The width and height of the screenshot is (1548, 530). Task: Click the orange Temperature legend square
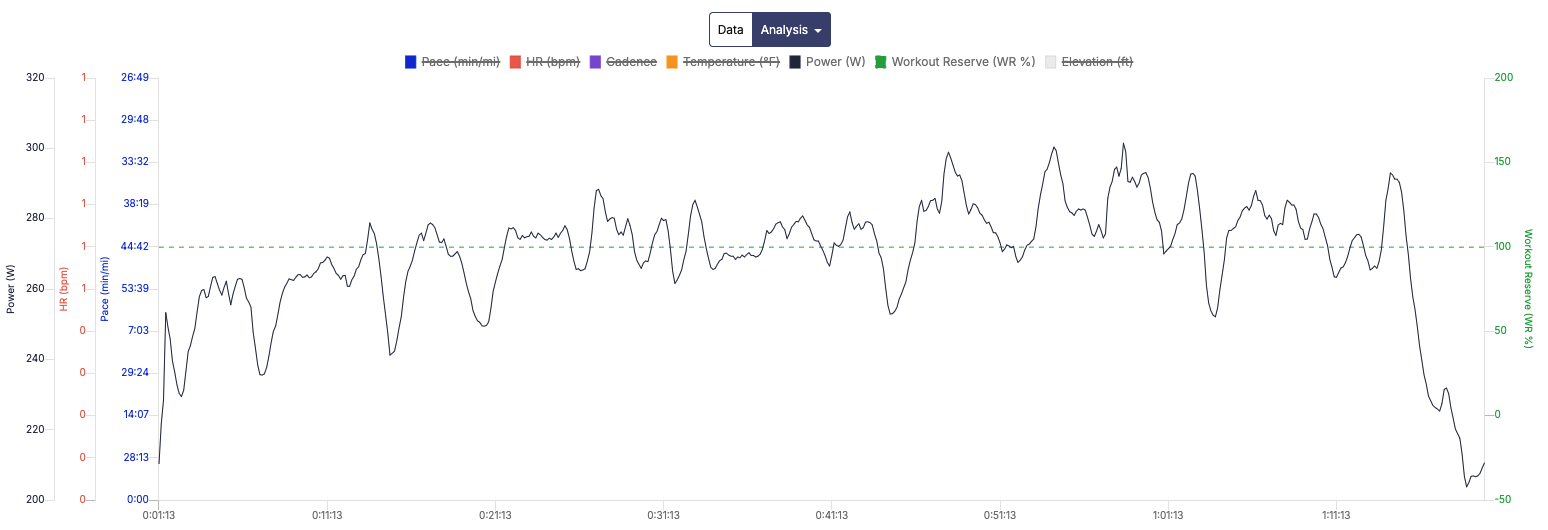point(672,62)
